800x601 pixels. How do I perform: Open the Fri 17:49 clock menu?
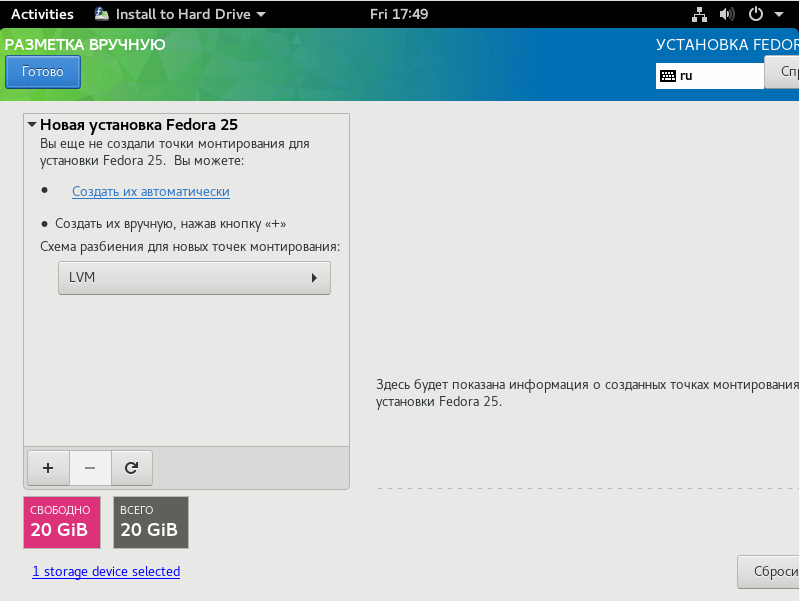399,14
